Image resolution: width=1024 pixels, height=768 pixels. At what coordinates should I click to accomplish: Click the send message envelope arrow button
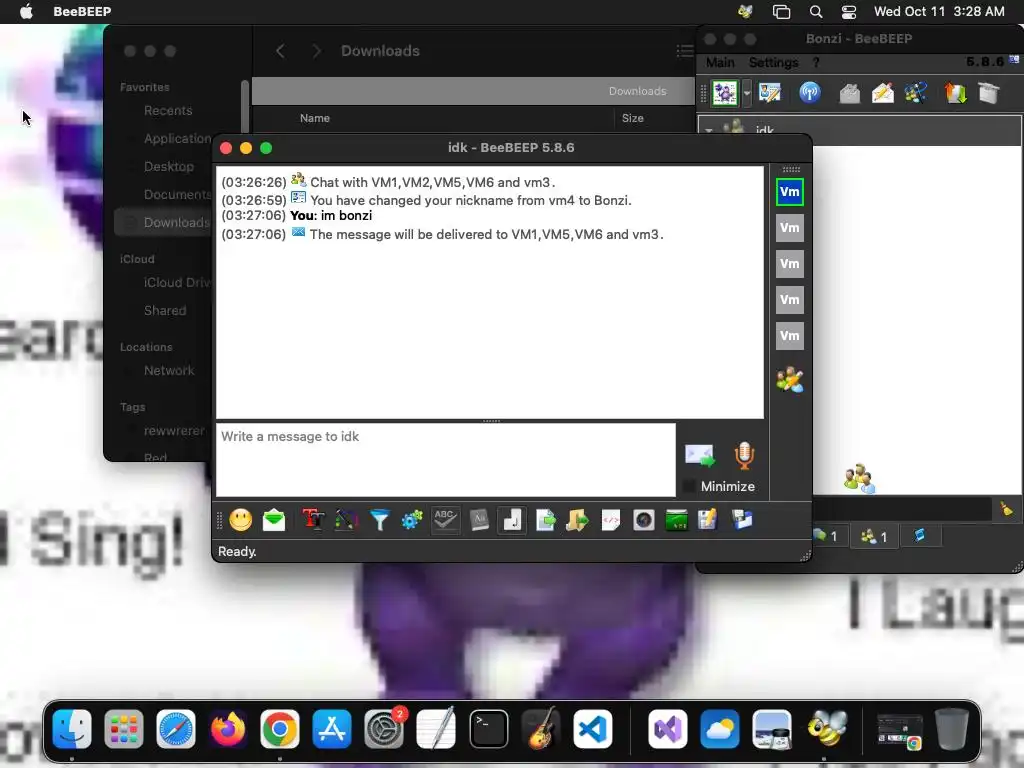[700, 455]
